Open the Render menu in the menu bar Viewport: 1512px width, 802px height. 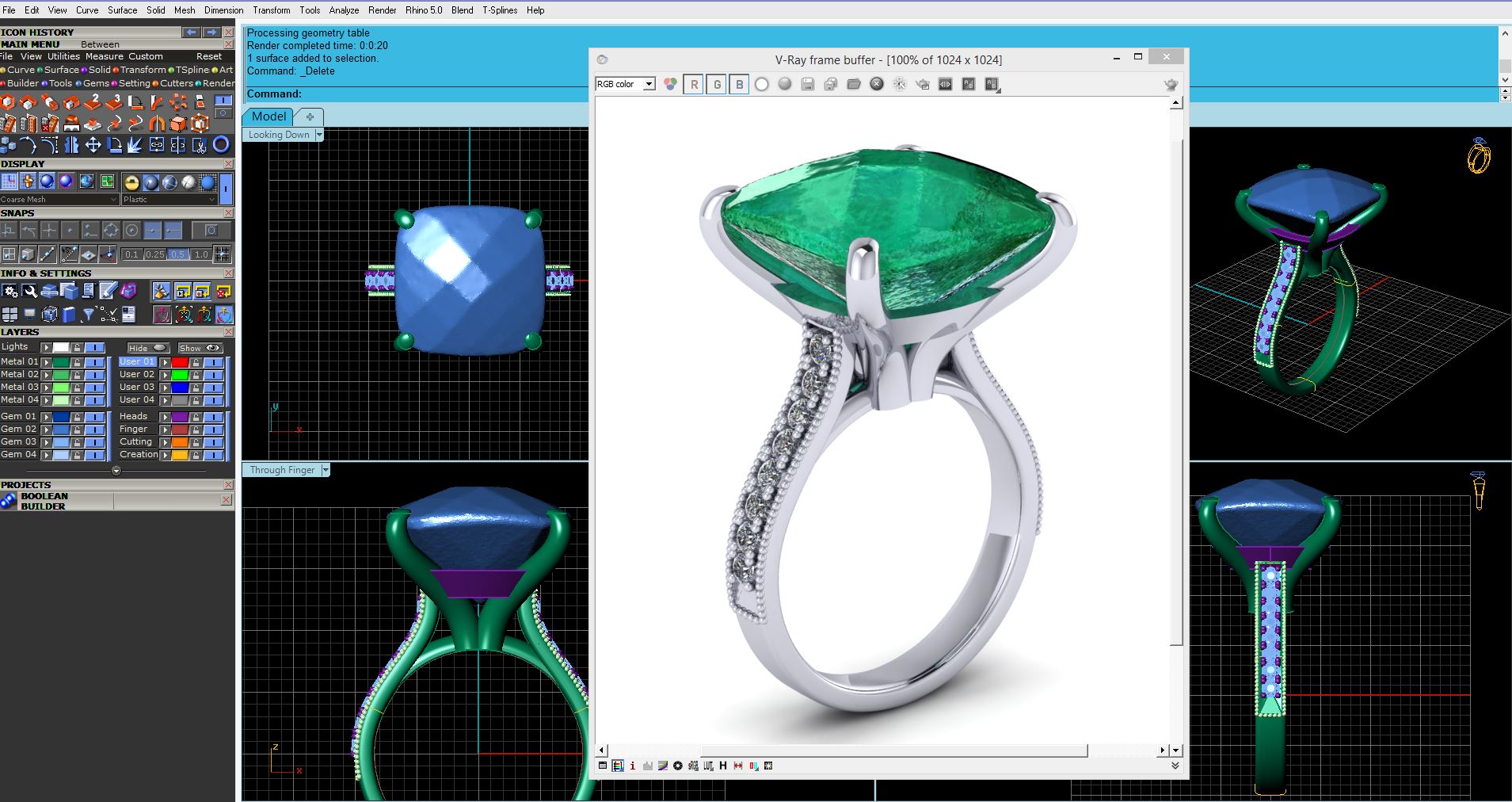(383, 10)
